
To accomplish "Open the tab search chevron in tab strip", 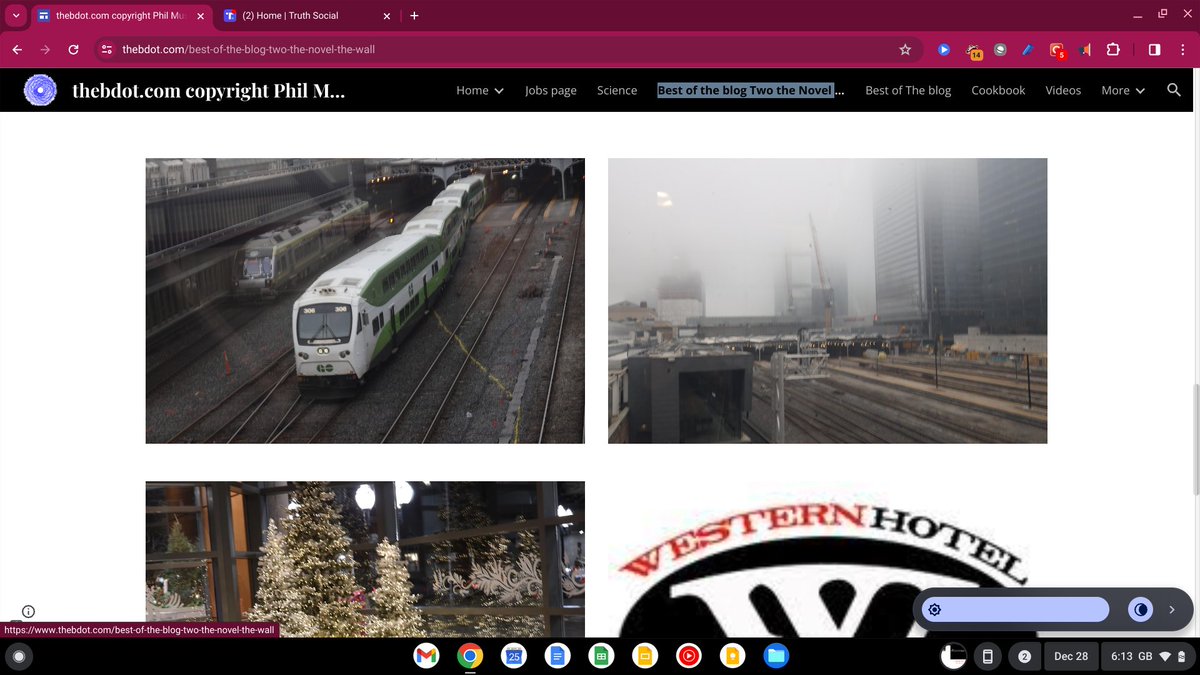I will (x=15, y=15).
